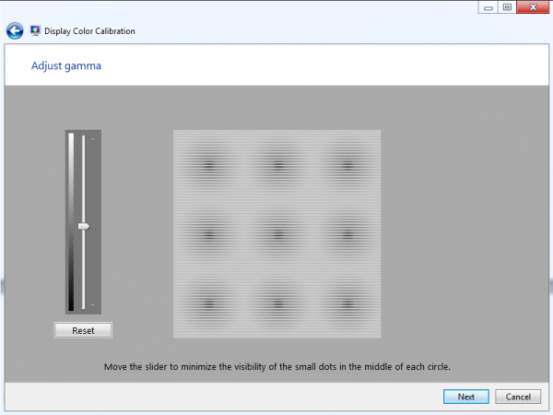Click the top-right circle in the gamma pattern

[347, 165]
